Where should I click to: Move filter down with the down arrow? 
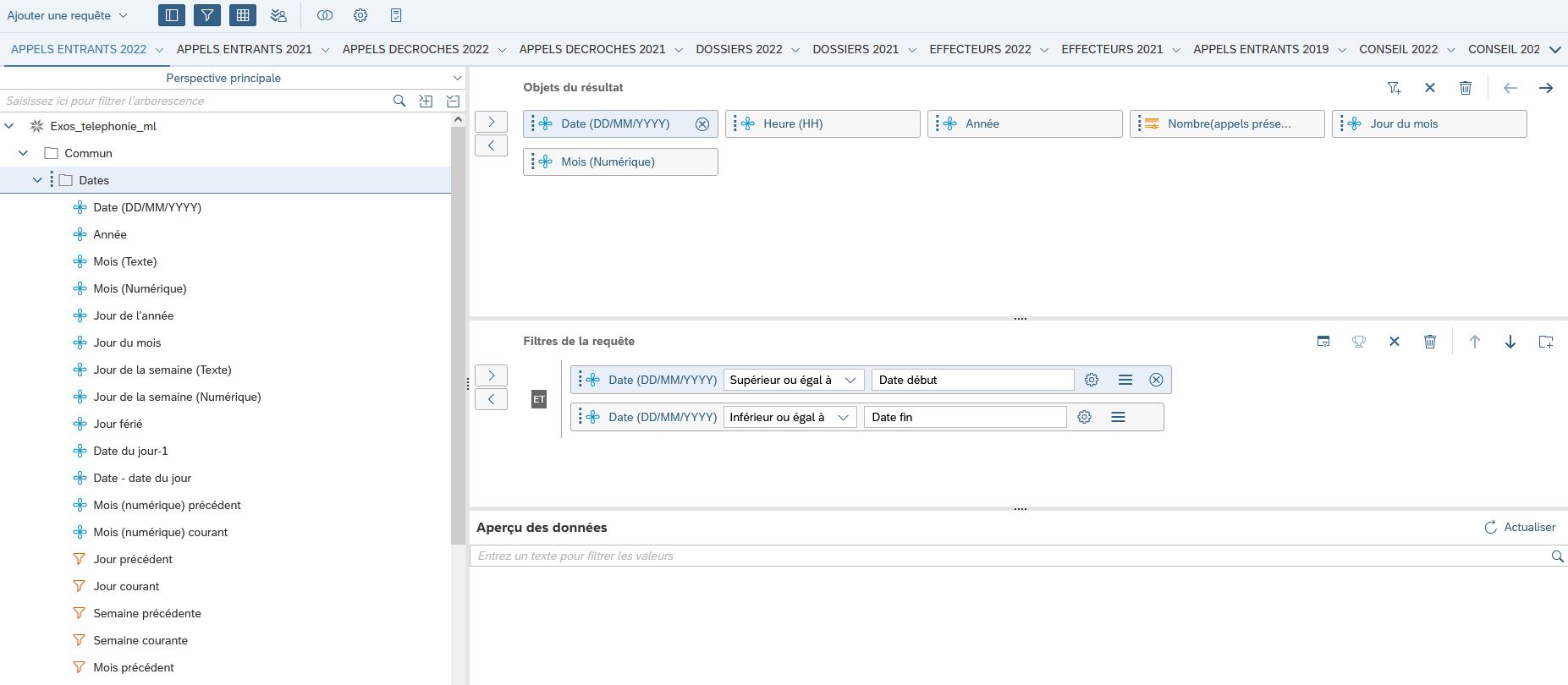(1510, 342)
